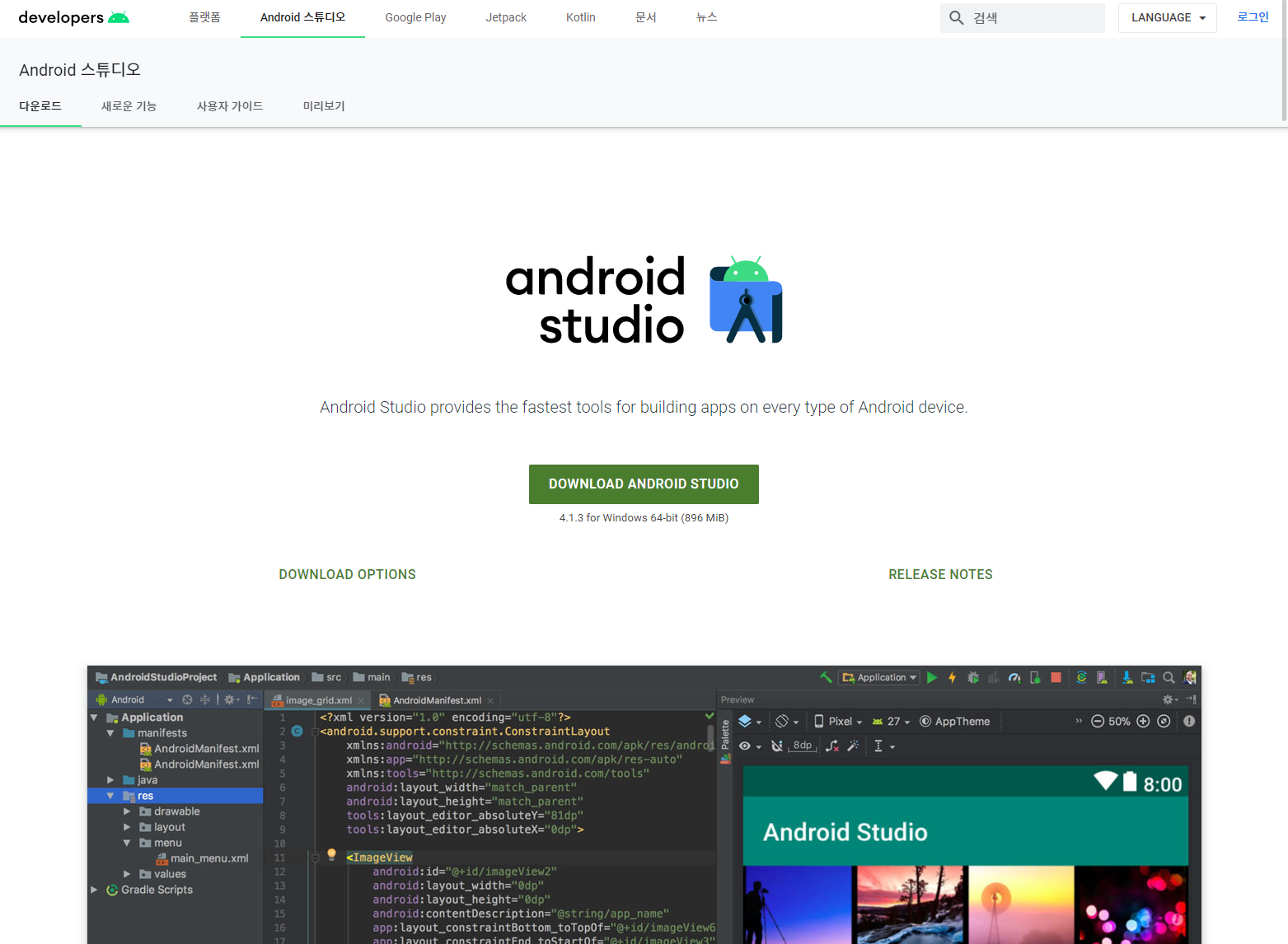Image resolution: width=1288 pixels, height=944 pixels.
Task: Collapse the res folder in project tree
Action: coord(110,796)
